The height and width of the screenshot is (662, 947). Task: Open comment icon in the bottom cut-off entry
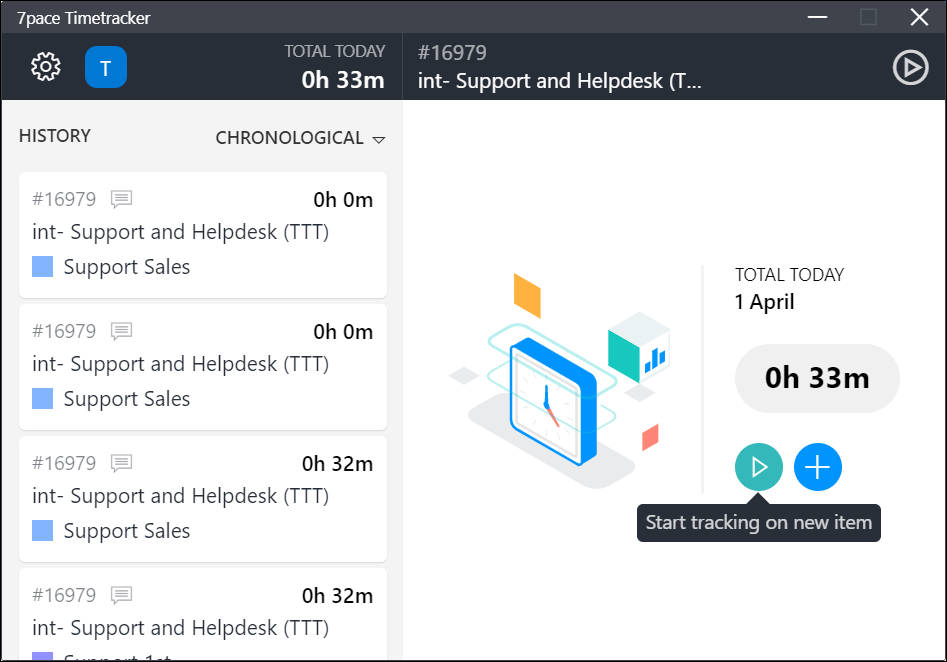121,595
